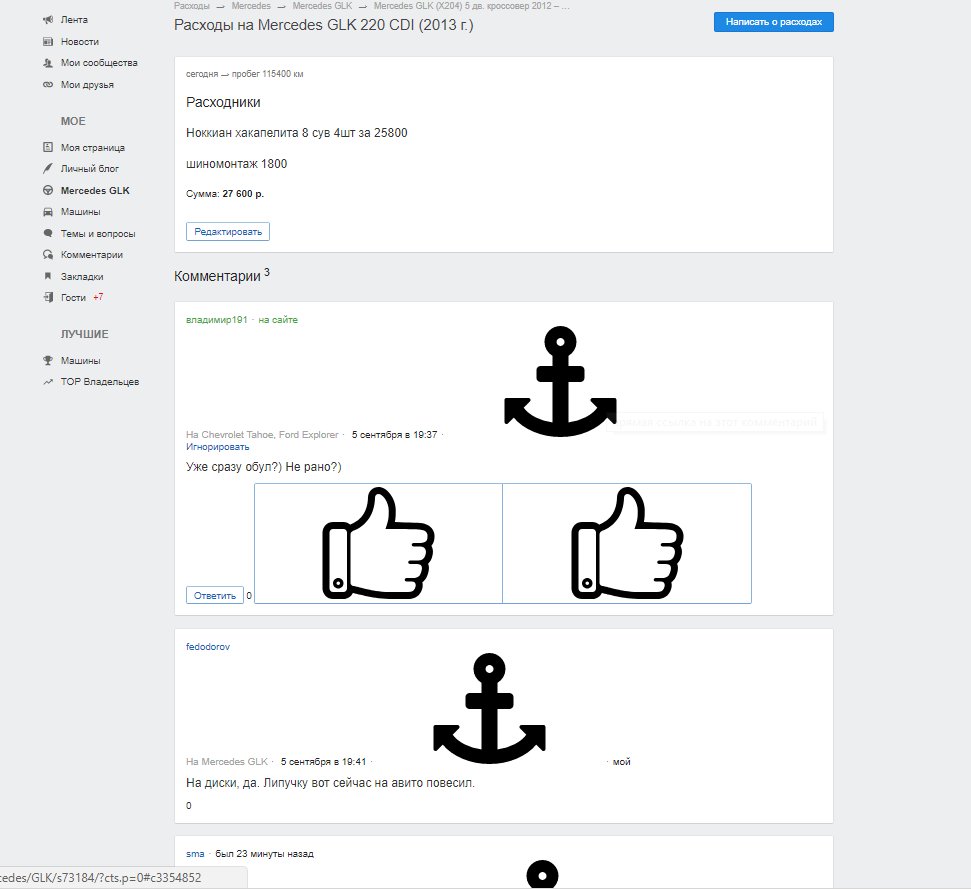Image resolution: width=971 pixels, height=889 pixels.
Task: Open the fedodorov profile link
Action: click(x=208, y=646)
